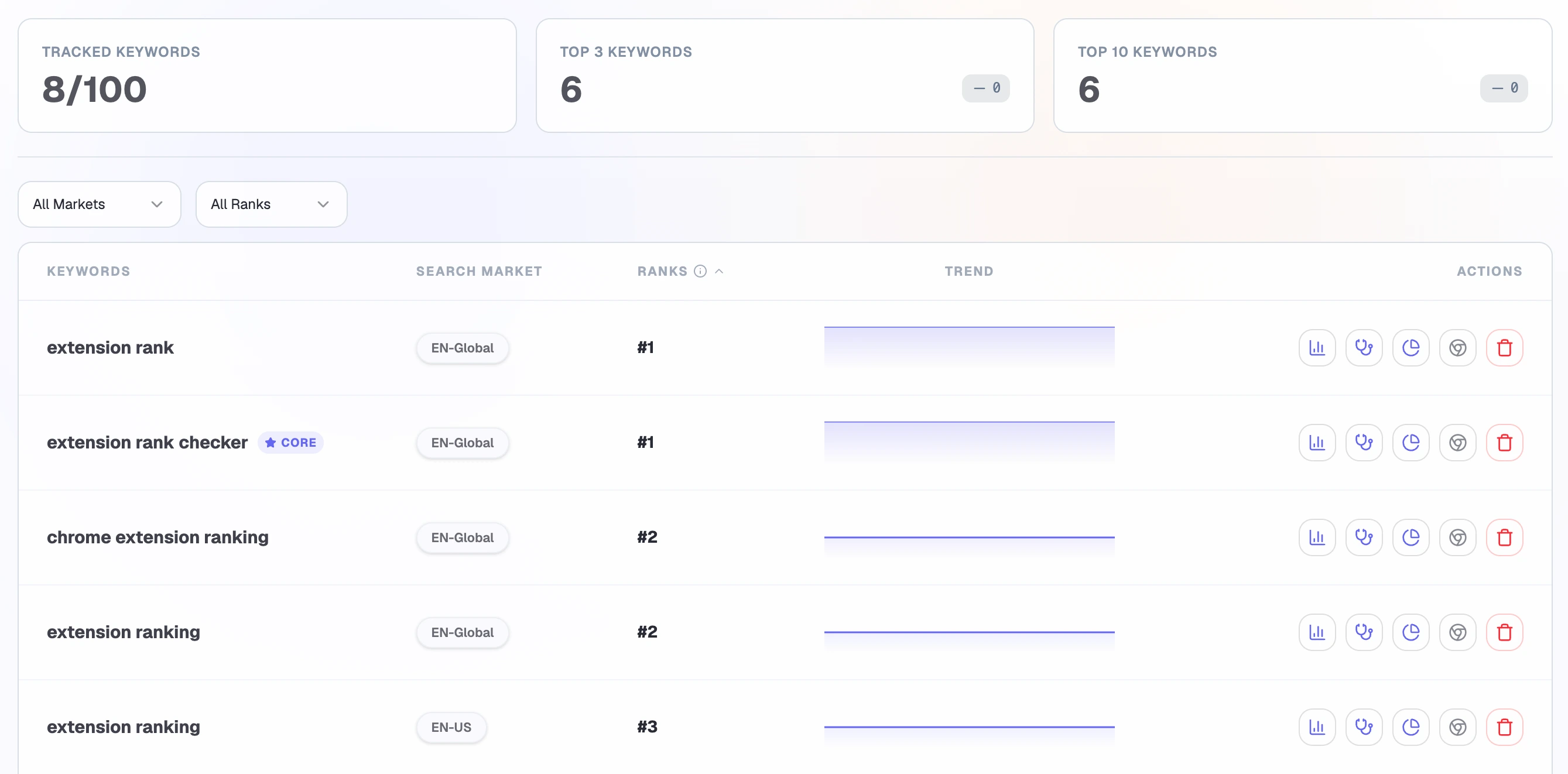The height and width of the screenshot is (774, 1568).
Task: Open Chrome icon for EN-US 'extension ranking'
Action: click(x=1457, y=727)
